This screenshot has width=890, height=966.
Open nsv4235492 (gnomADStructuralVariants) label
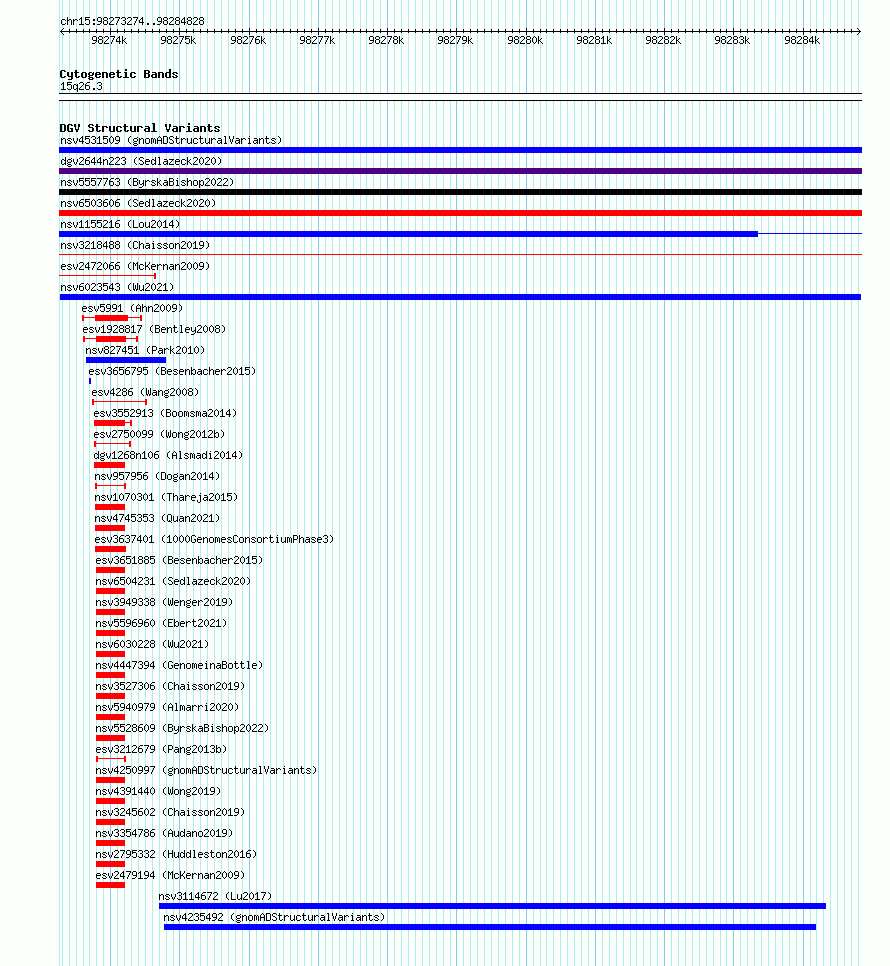click(274, 917)
